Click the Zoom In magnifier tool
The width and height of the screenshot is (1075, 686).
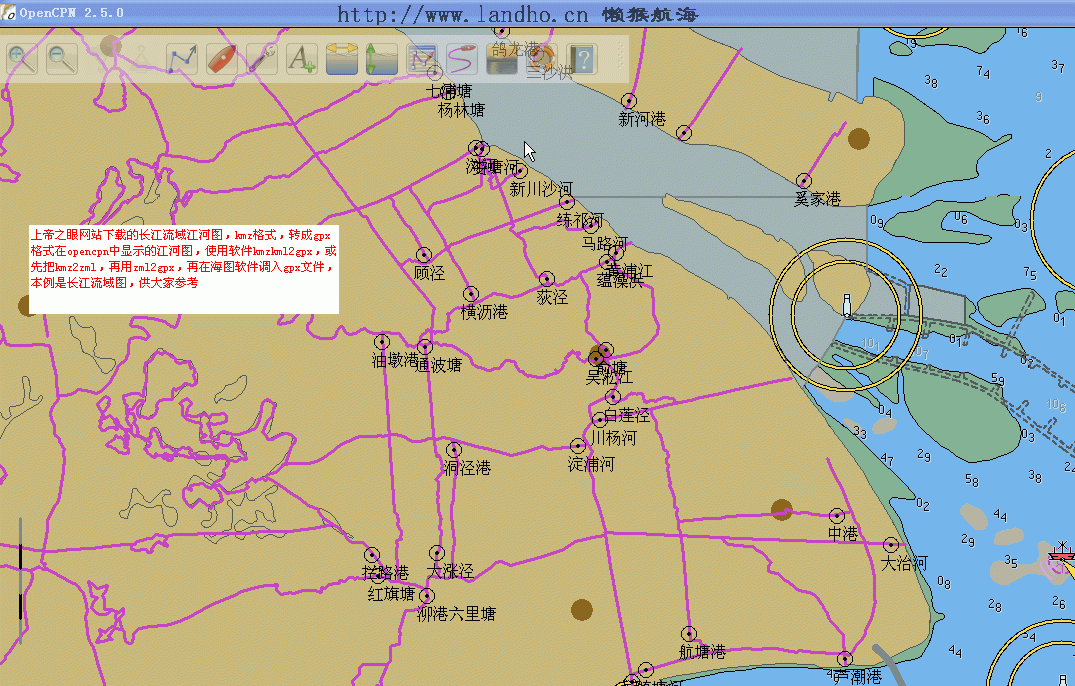tap(21, 59)
